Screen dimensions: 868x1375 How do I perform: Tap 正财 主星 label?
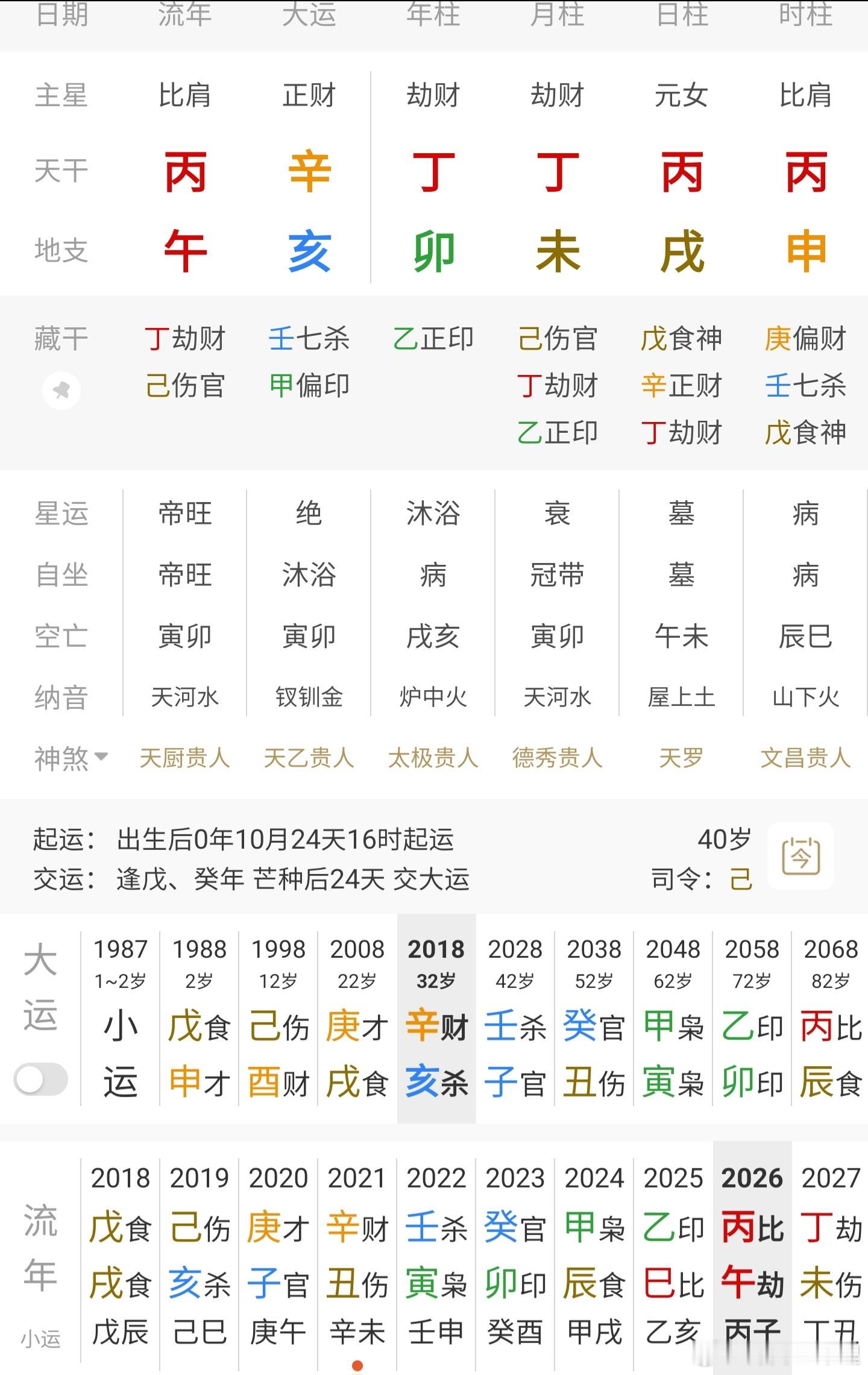(x=309, y=95)
